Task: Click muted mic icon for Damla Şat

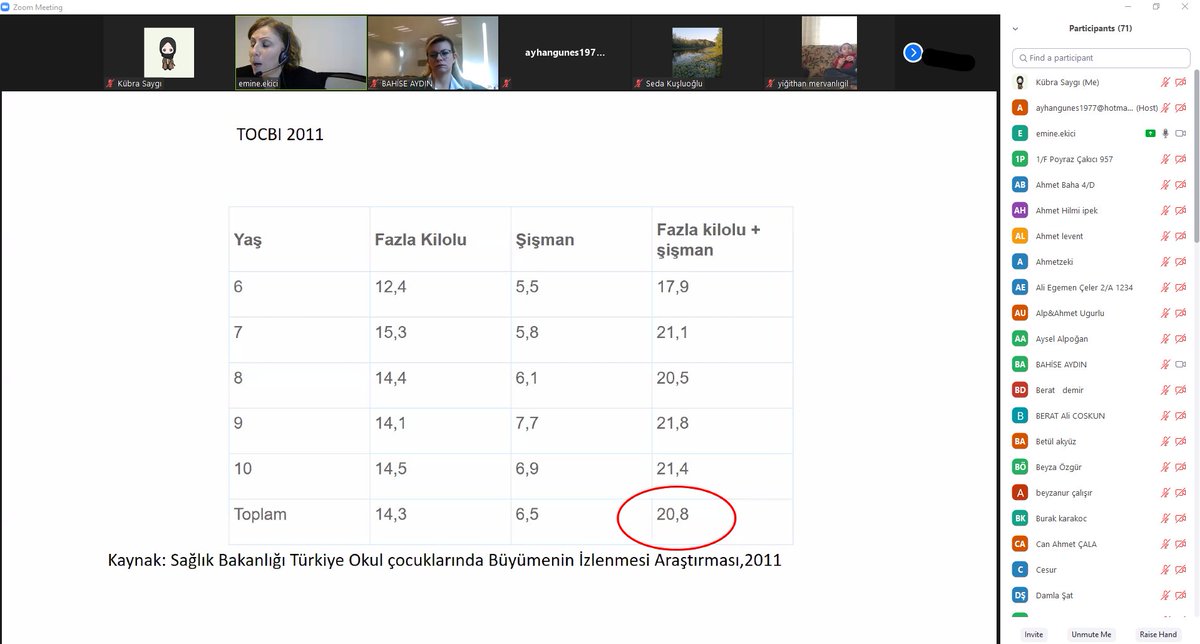Action: coord(1165,595)
